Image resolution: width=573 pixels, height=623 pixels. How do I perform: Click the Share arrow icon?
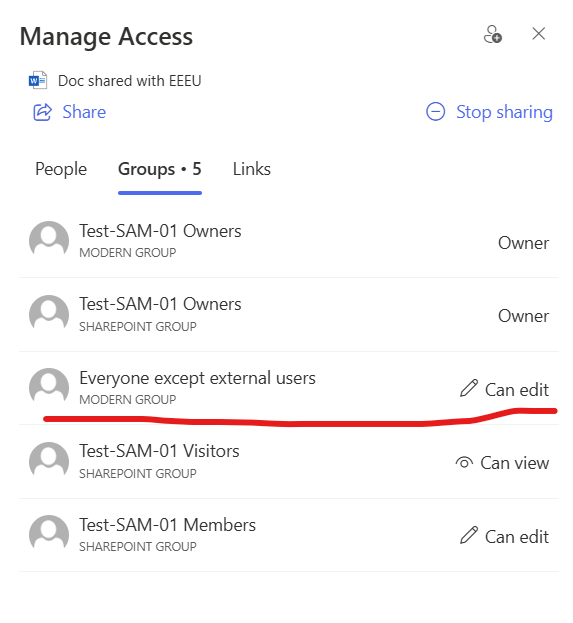click(x=42, y=112)
